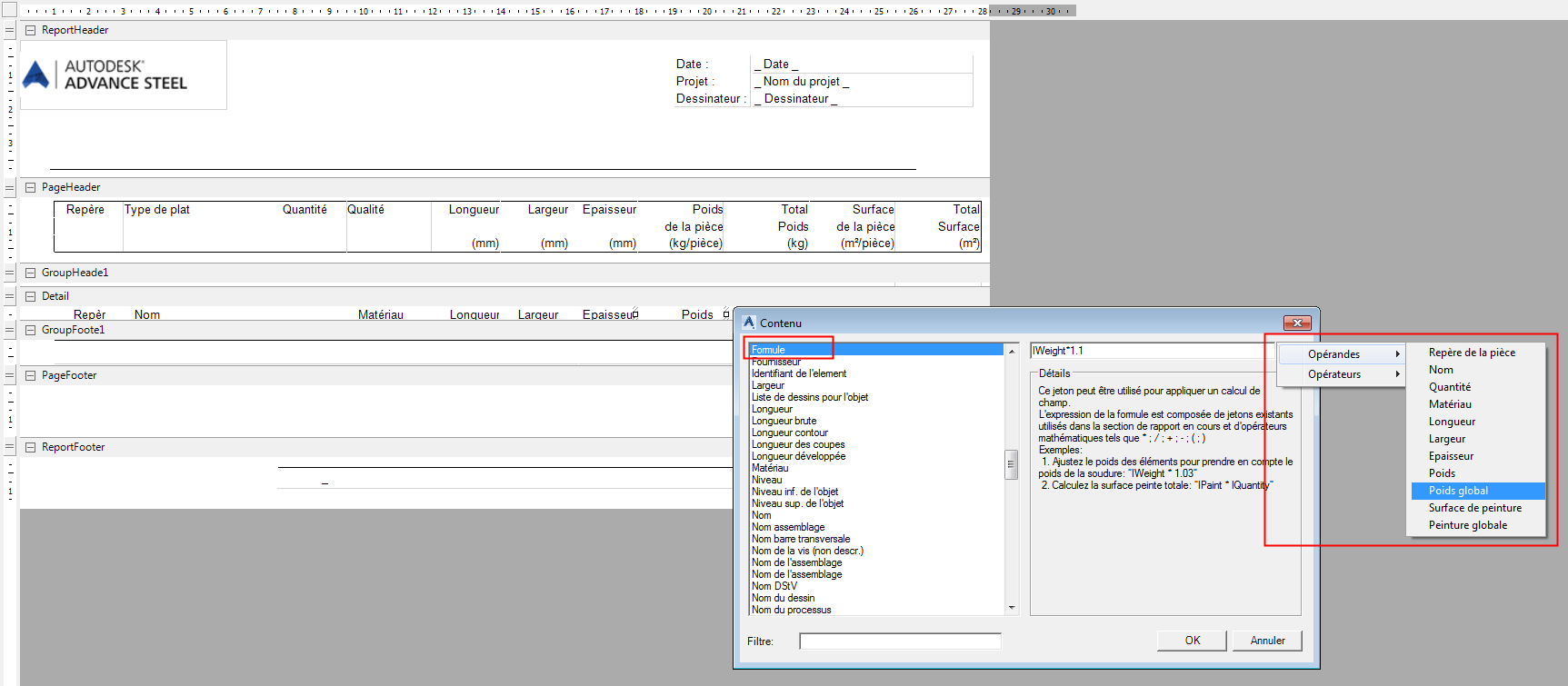Viewport: 1568px width, 686px height.
Task: Choose Quantité in the Opérandes submenu
Action: coord(1478,387)
